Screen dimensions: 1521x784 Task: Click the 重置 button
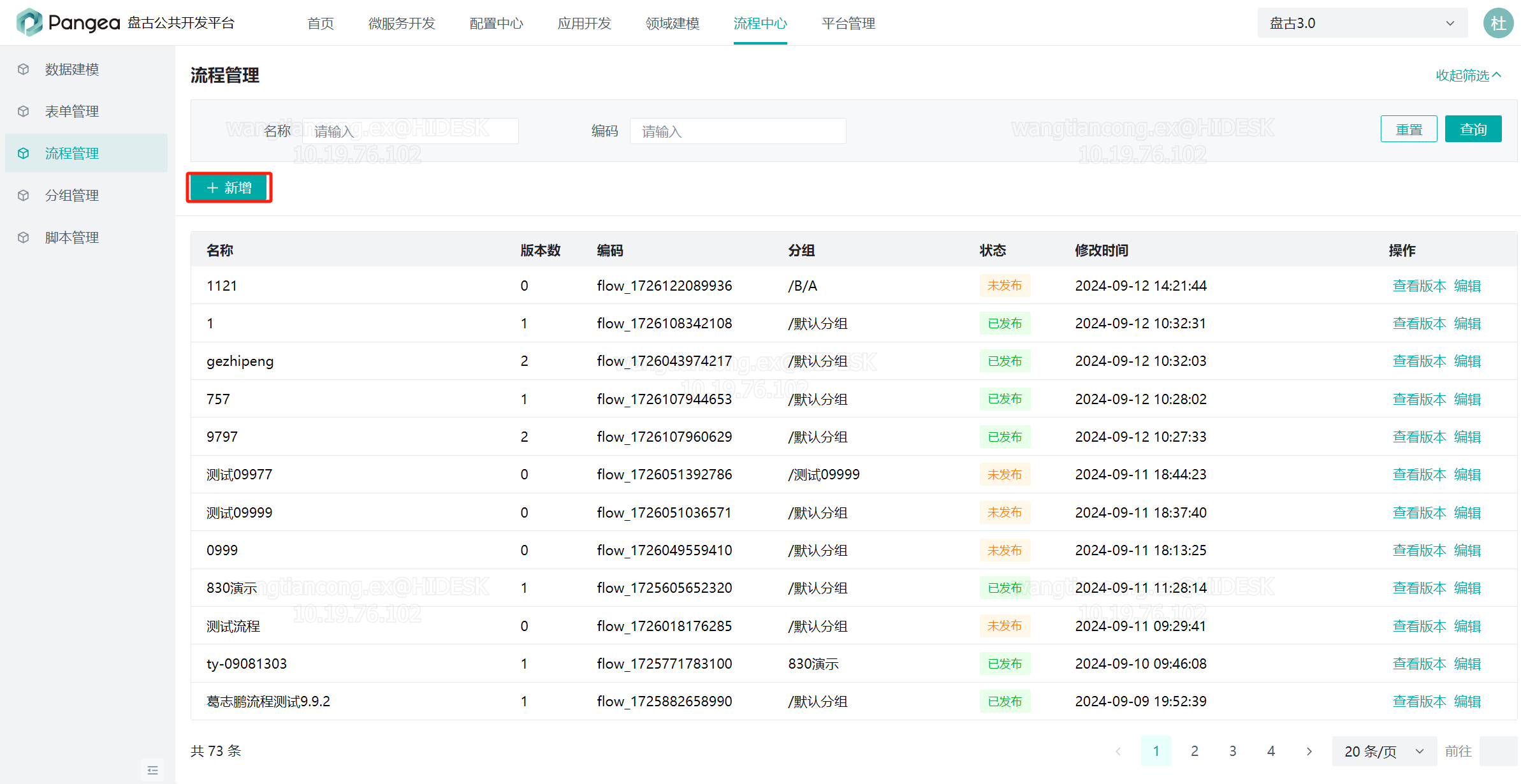[x=1409, y=129]
